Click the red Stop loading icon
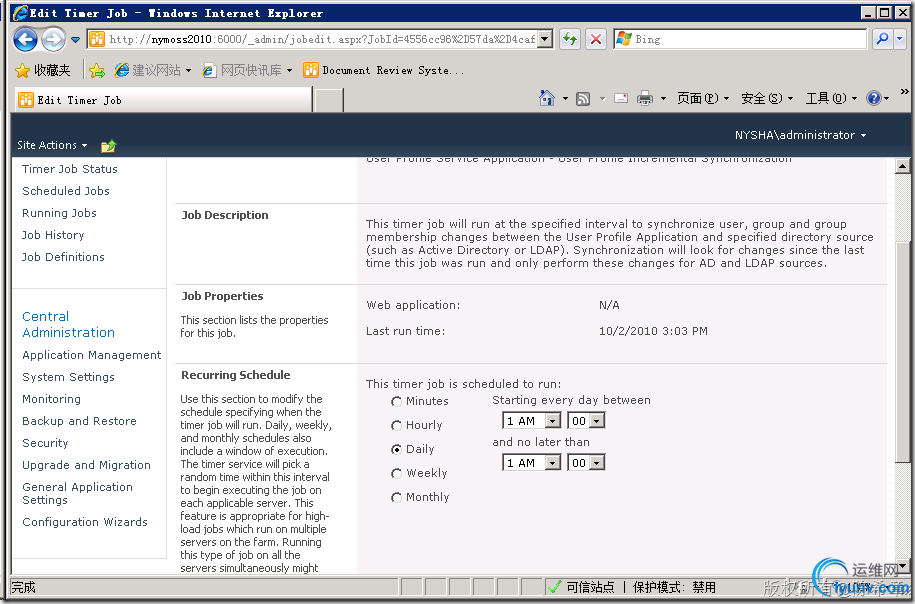 click(595, 39)
